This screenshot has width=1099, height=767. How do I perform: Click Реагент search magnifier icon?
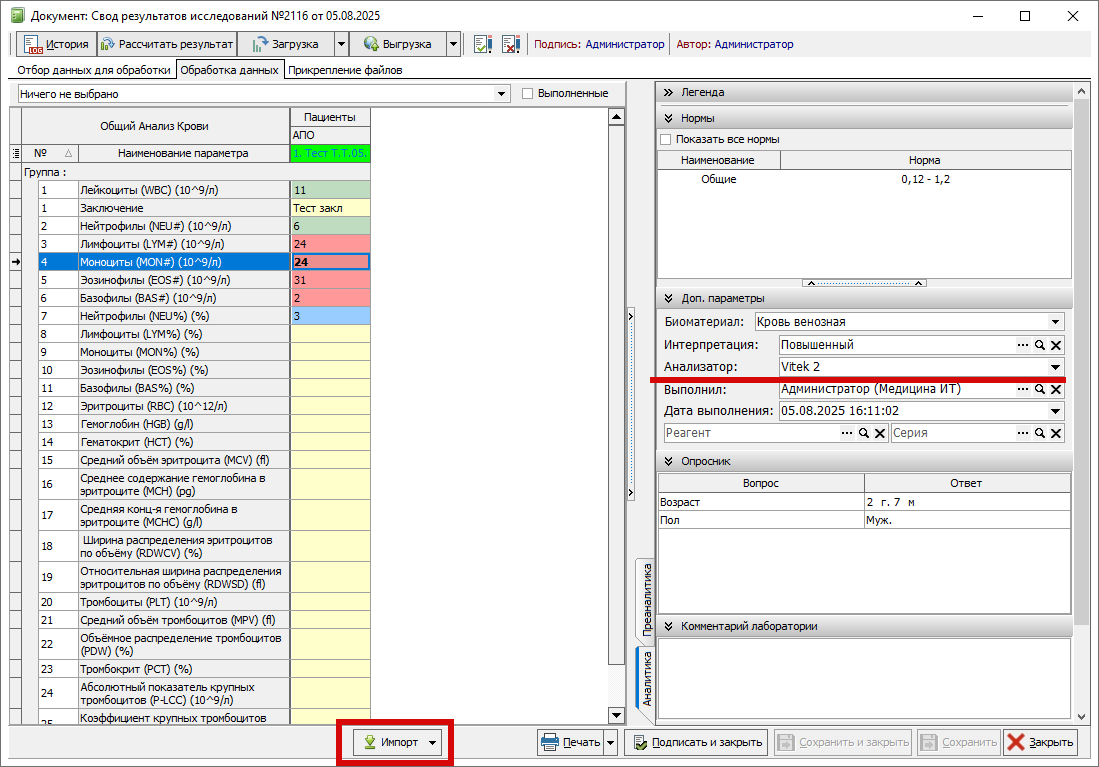(864, 433)
